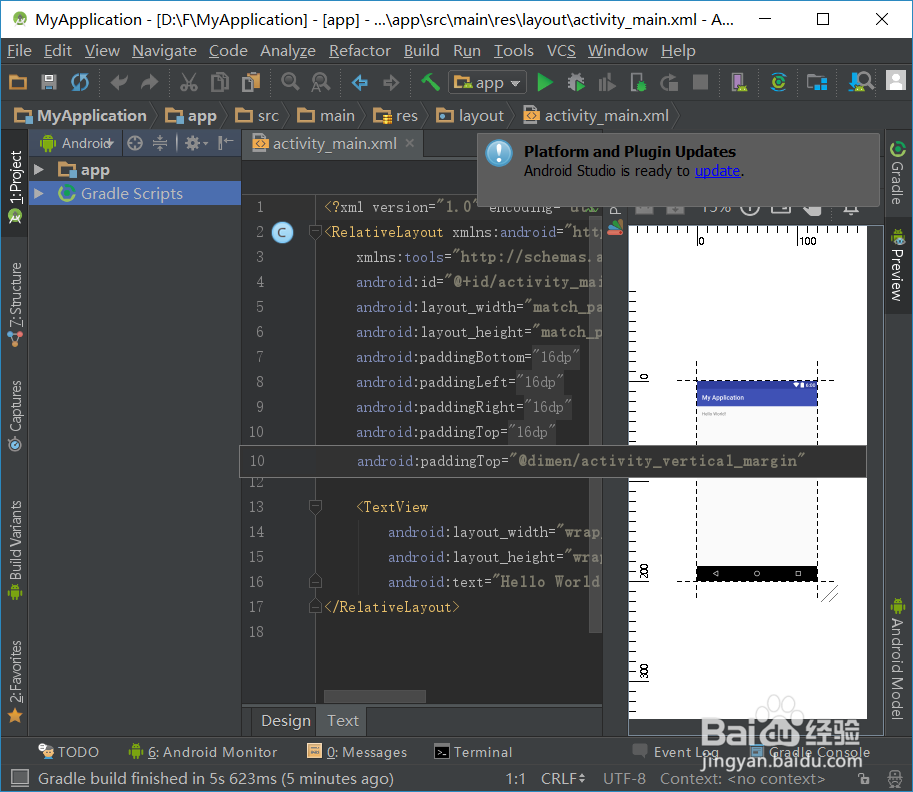Open the VCS menu
This screenshot has width=913, height=792.
coord(561,51)
